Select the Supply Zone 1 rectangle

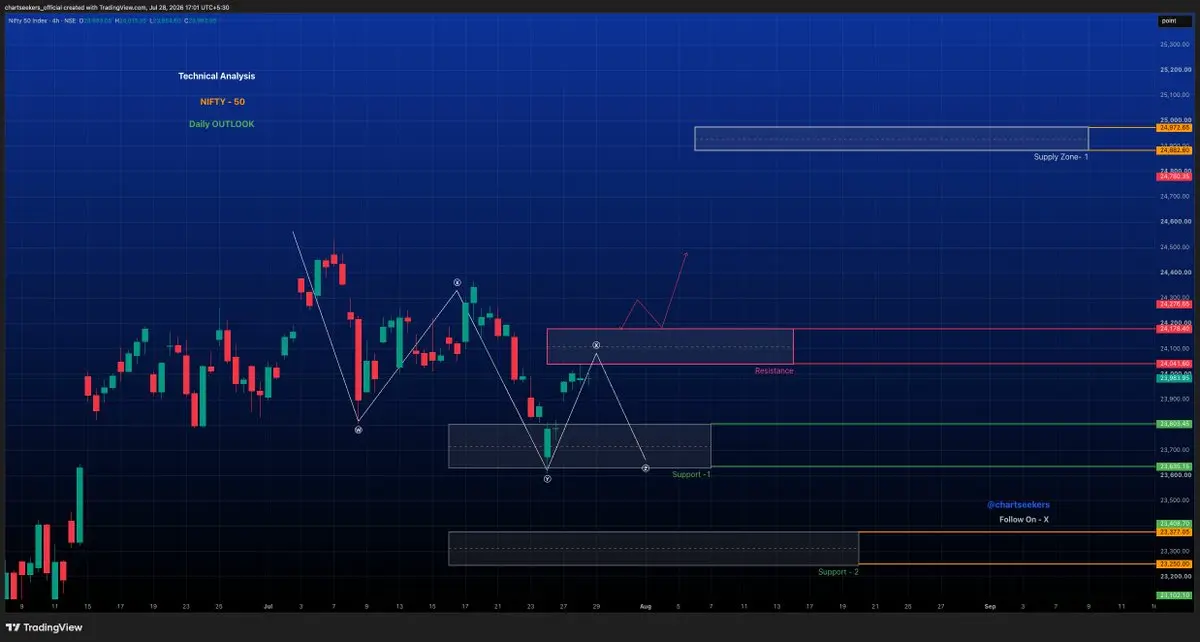pyautogui.click(x=891, y=139)
